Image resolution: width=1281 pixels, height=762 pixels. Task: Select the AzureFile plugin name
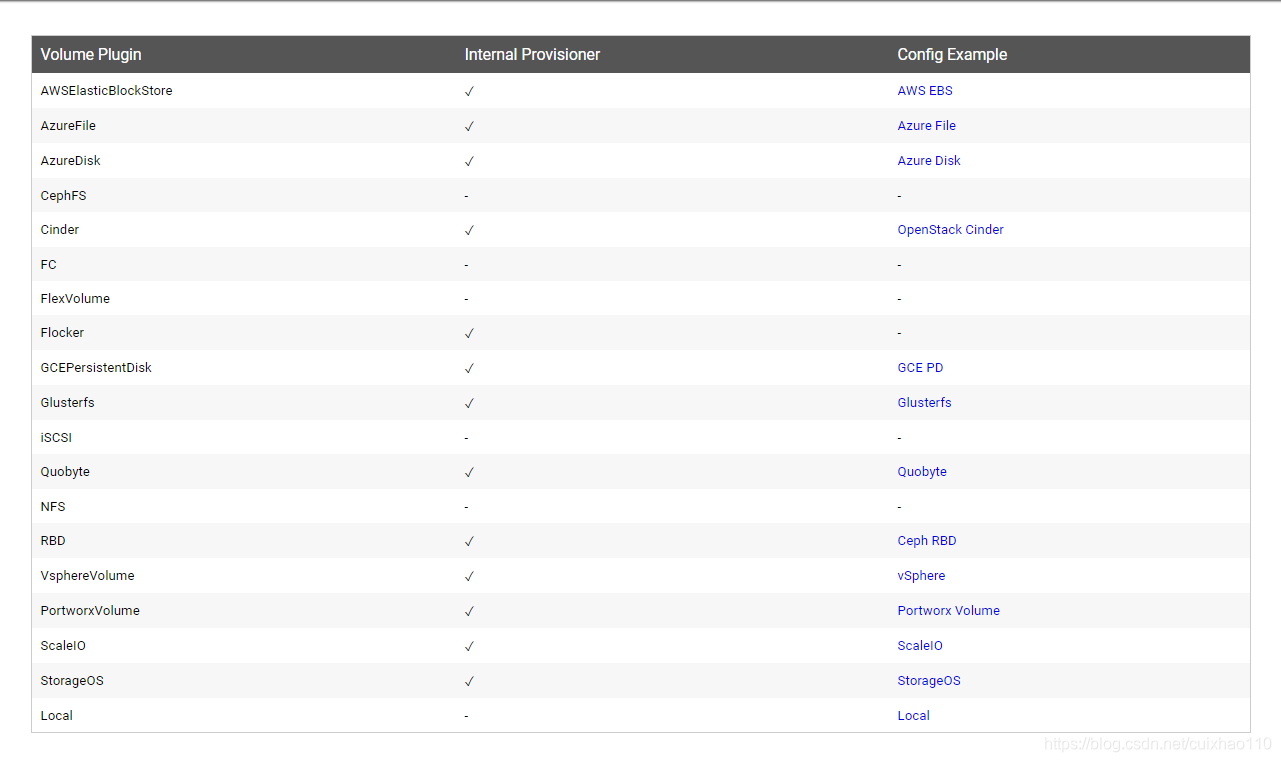69,125
